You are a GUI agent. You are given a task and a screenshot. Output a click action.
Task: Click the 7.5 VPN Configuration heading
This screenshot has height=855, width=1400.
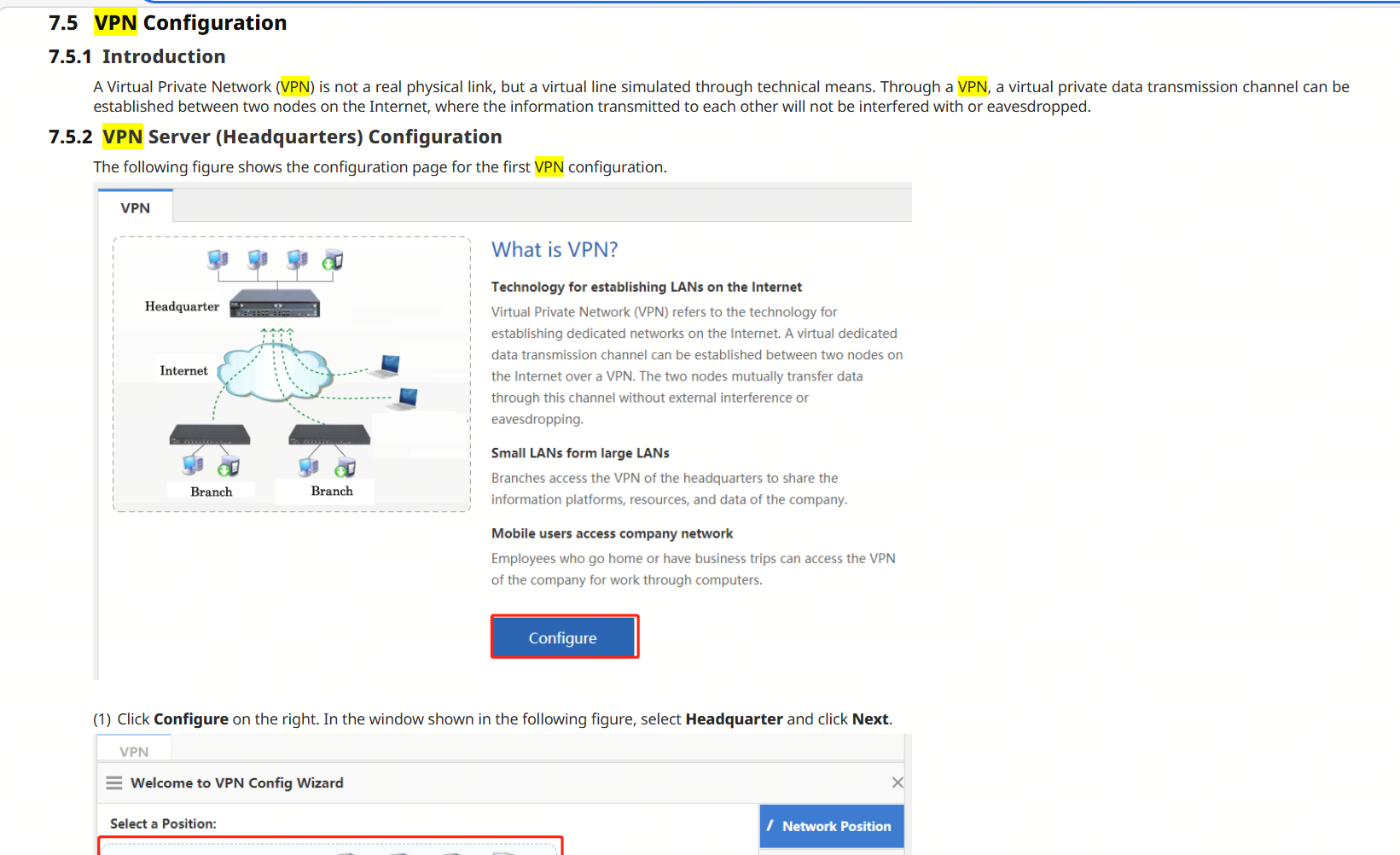[189, 23]
